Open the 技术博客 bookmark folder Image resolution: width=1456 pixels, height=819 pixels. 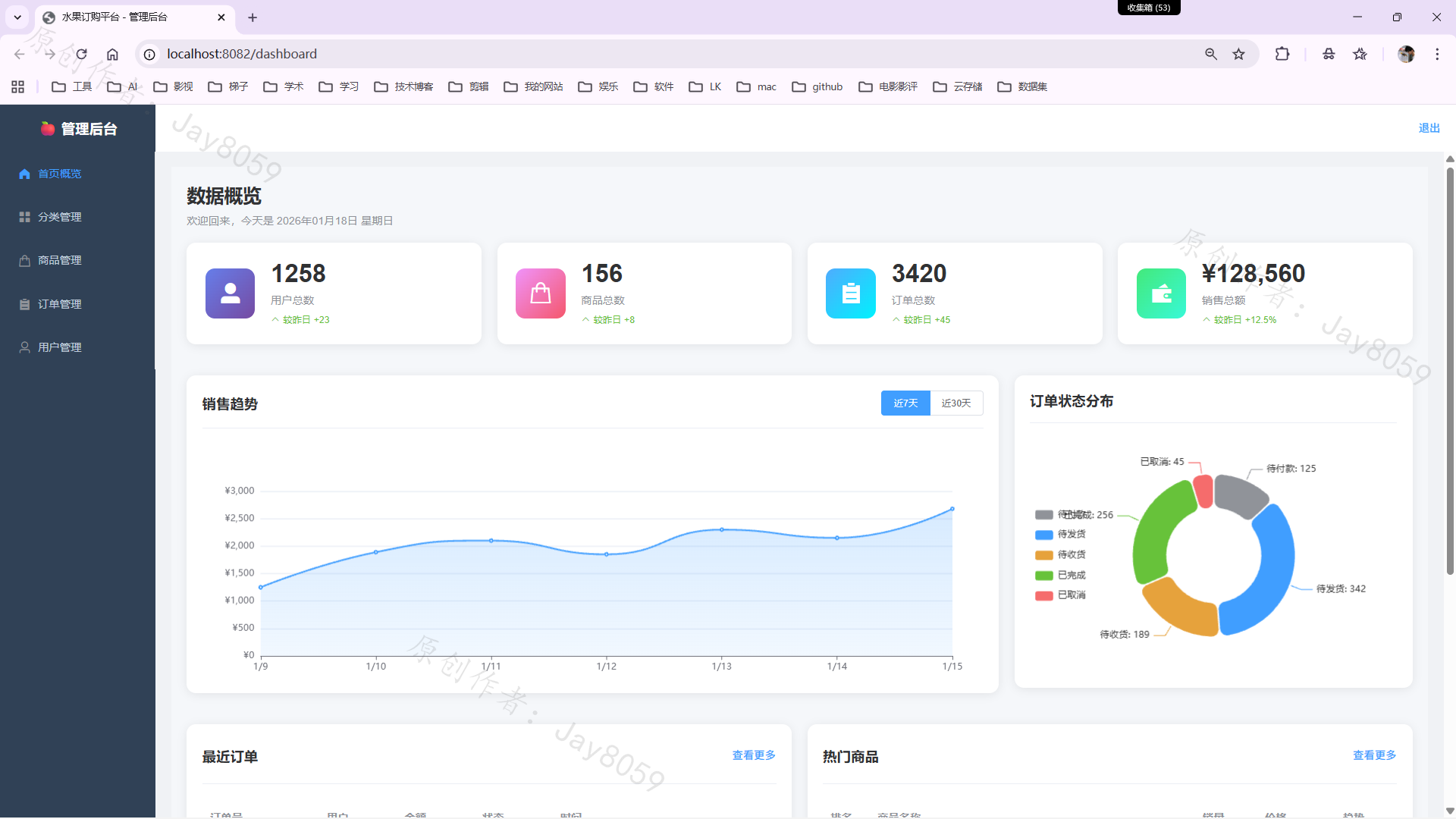(x=403, y=86)
